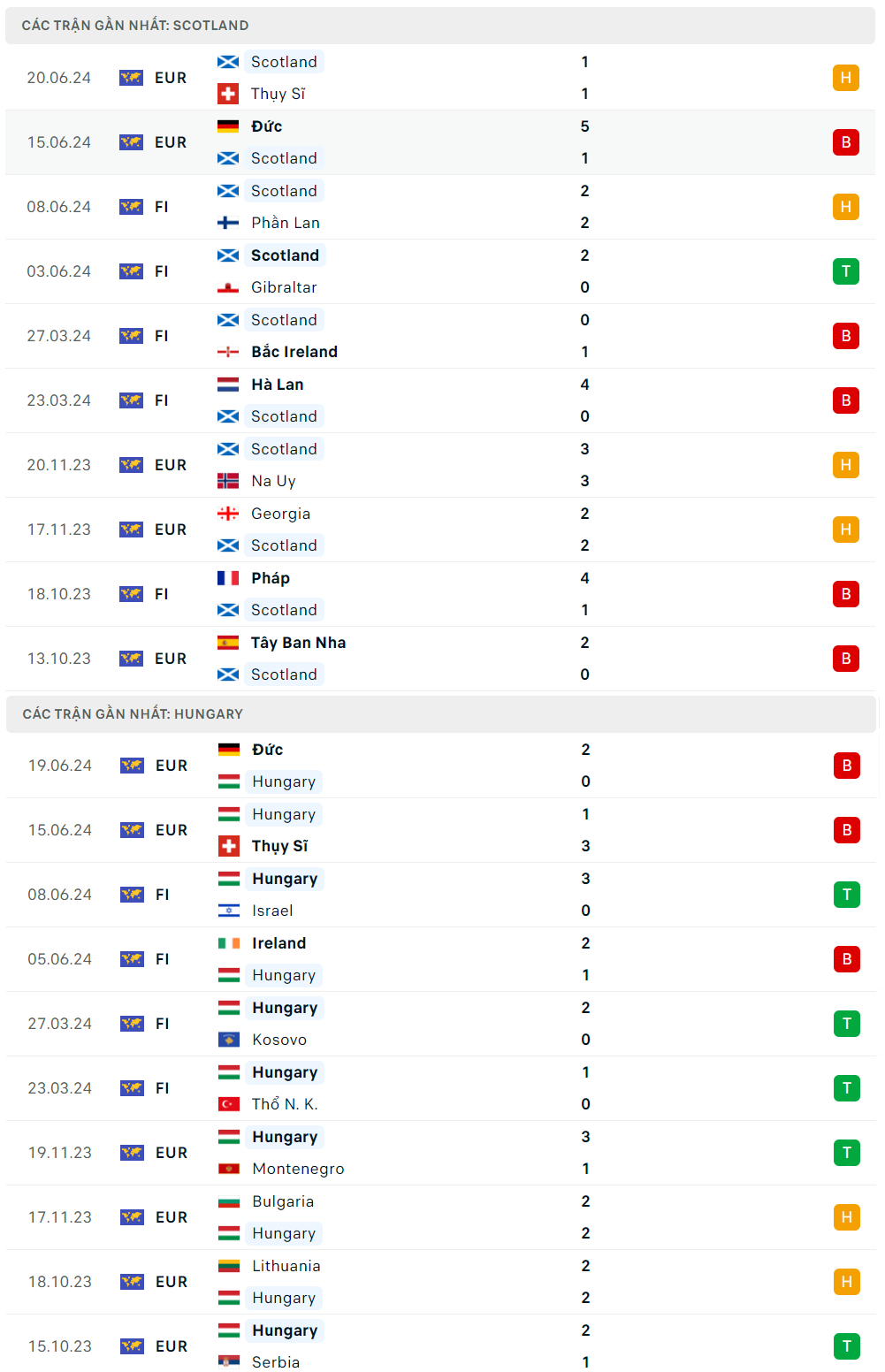Open the Montenegro team link
The height and width of the screenshot is (1372, 885).
click(x=298, y=1169)
